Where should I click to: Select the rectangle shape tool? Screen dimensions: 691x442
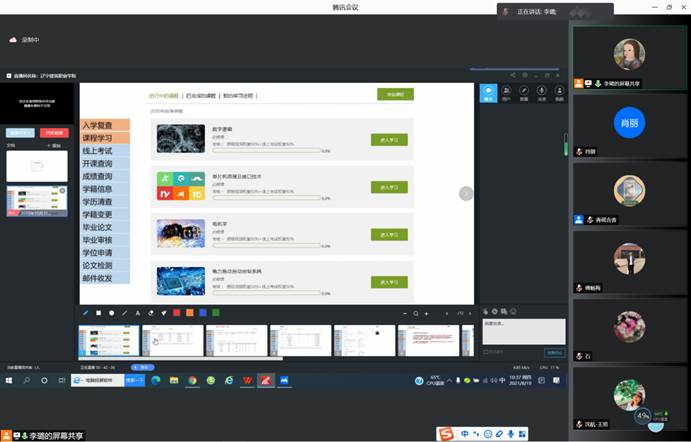pos(99,313)
